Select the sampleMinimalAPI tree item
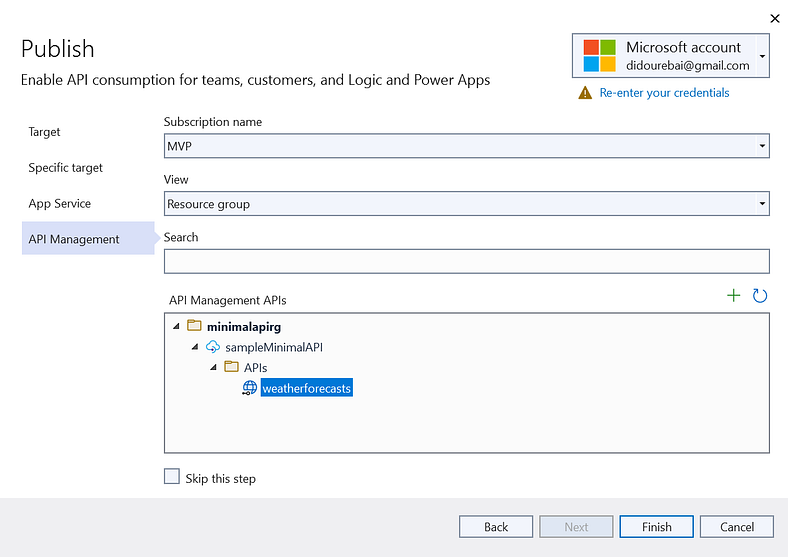This screenshot has height=557, width=788. pyautogui.click(x=274, y=347)
